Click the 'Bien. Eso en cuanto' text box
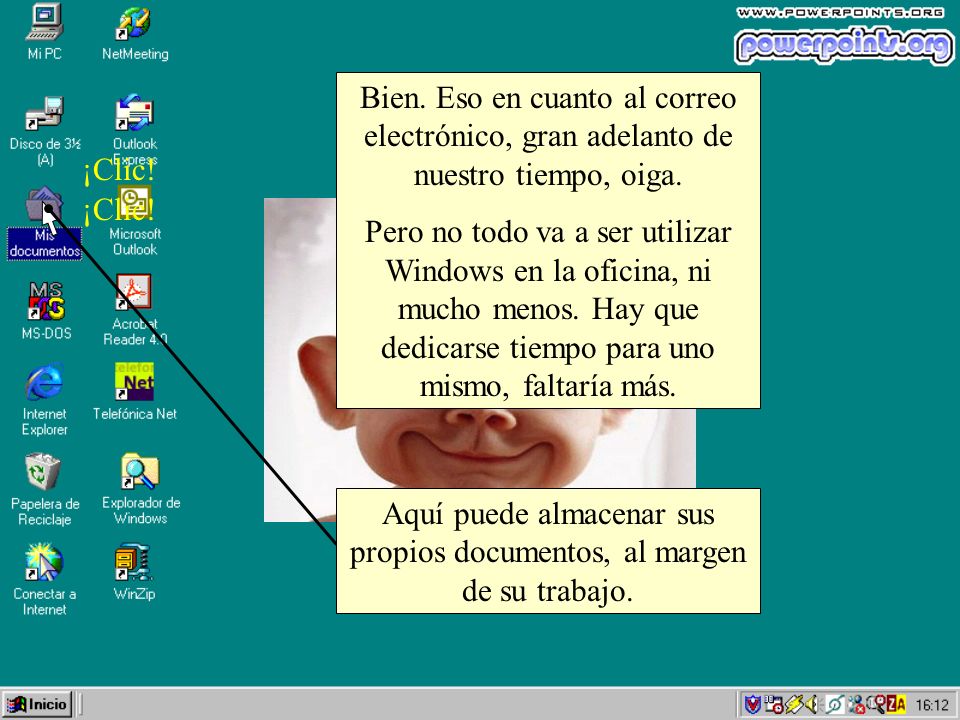Image resolution: width=960 pixels, height=720 pixels. click(548, 241)
